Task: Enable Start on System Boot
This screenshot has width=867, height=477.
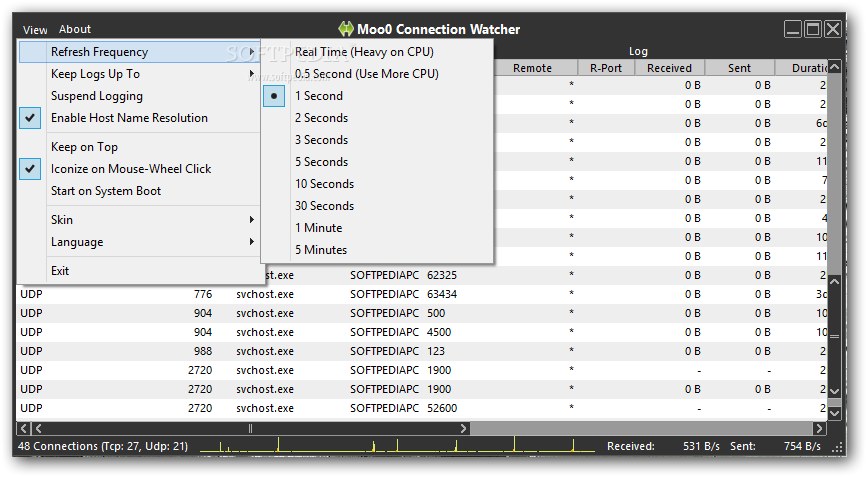Action: (x=139, y=191)
